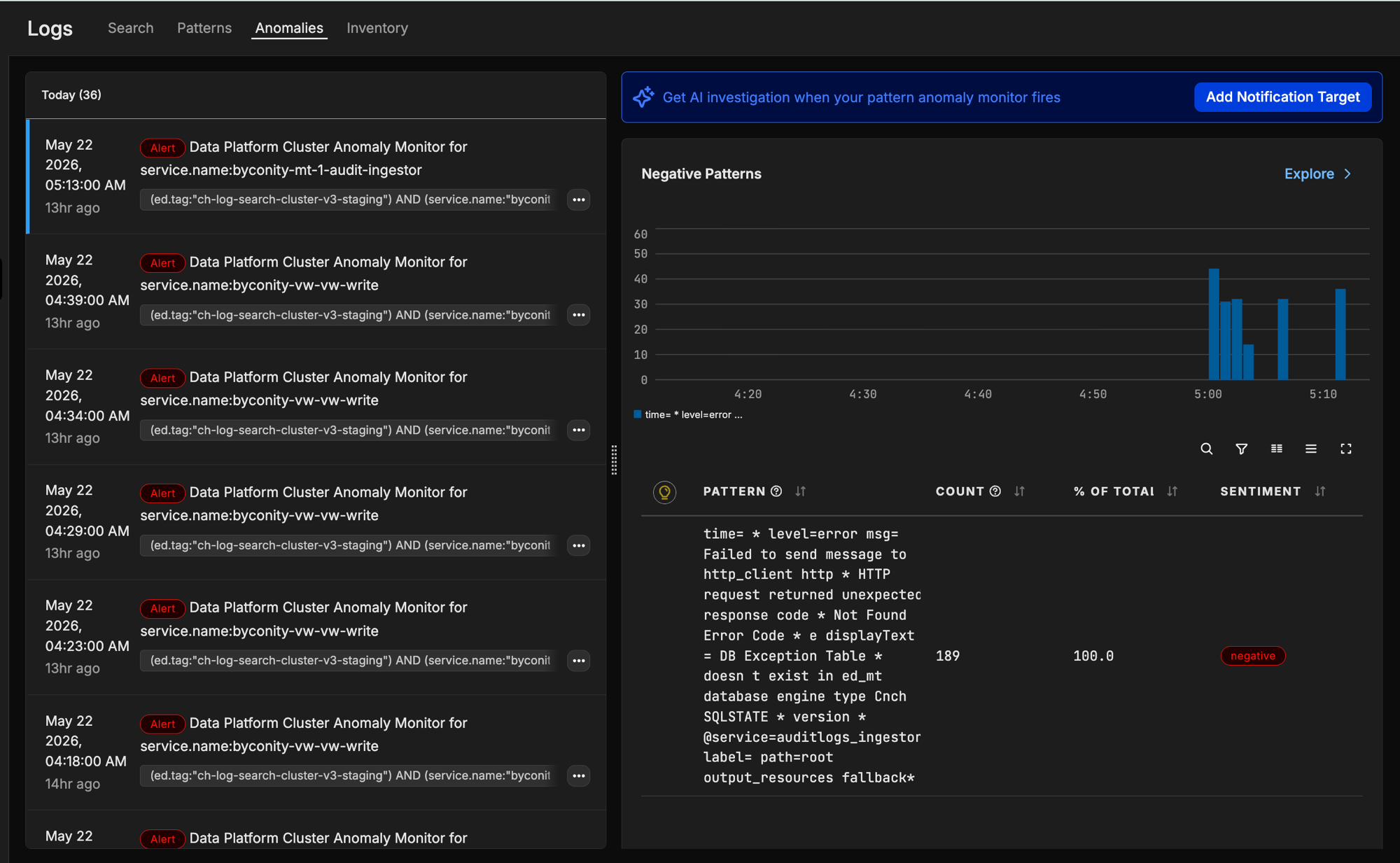Click the AI sparkle icon in banner

click(643, 97)
